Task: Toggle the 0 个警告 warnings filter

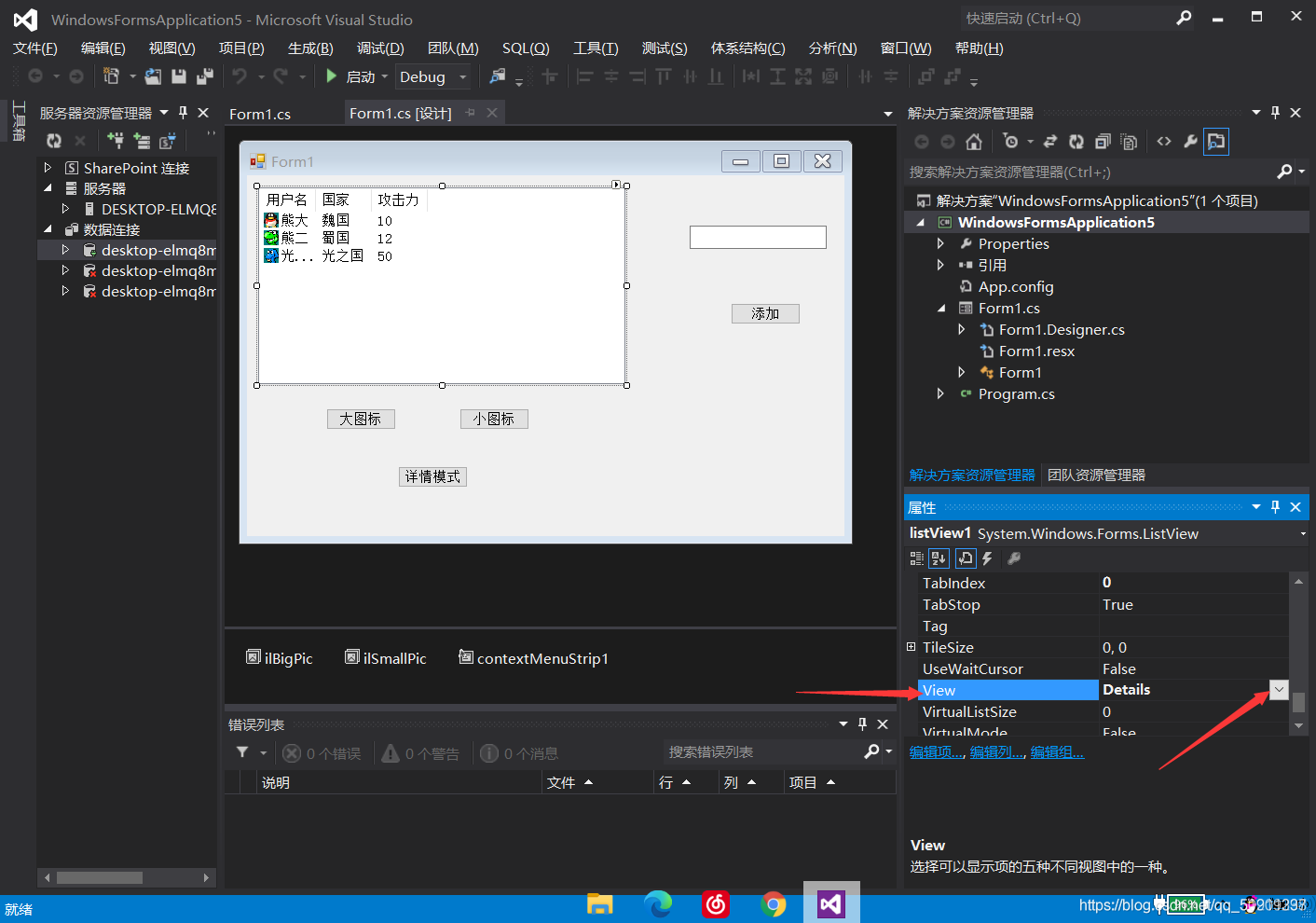Action: coord(420,753)
